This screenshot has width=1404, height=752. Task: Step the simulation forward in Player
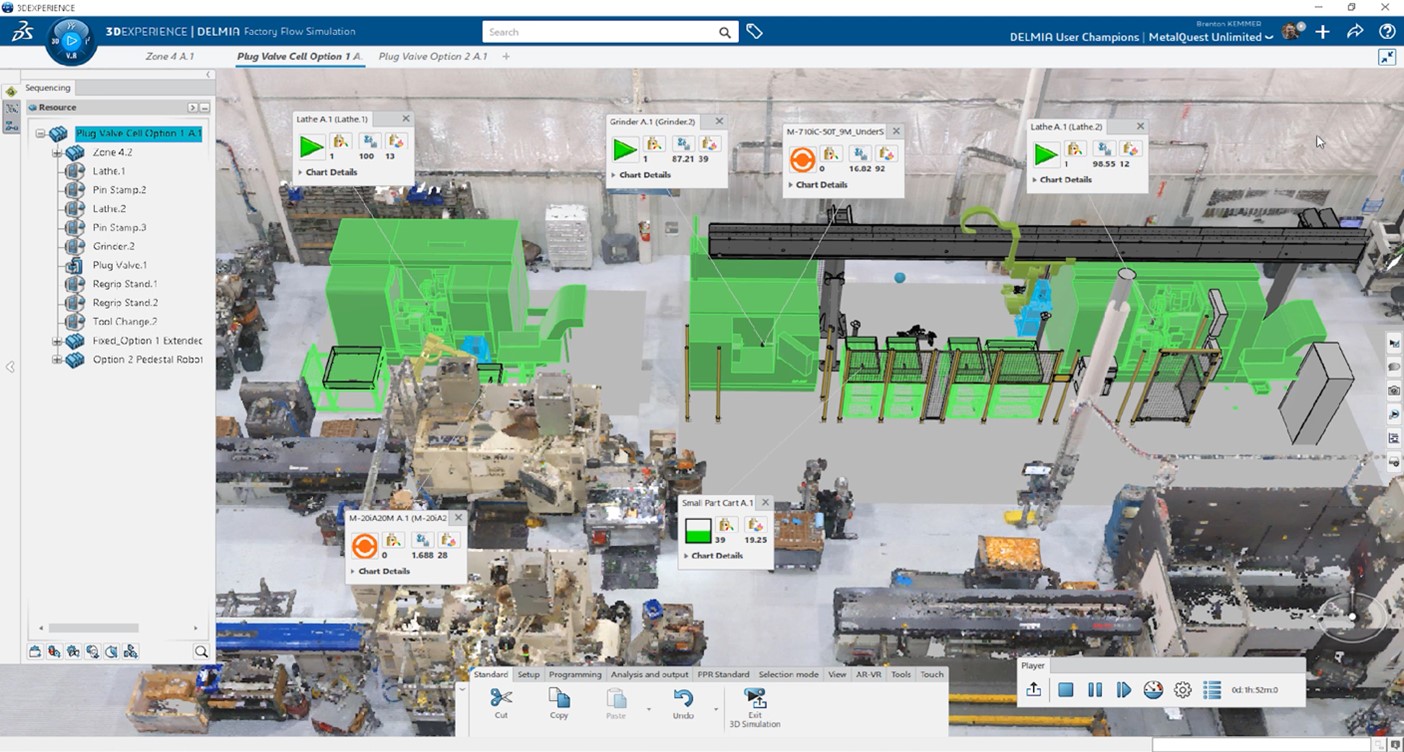(1124, 690)
